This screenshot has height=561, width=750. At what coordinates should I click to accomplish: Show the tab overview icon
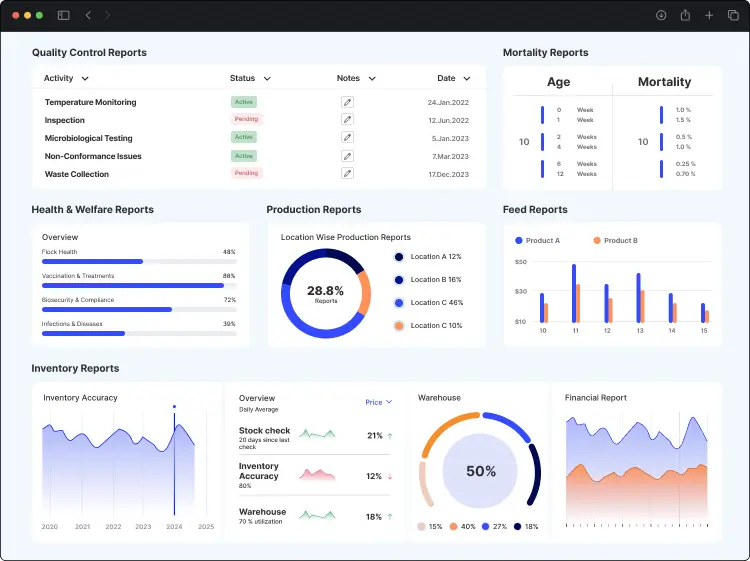[x=733, y=15]
